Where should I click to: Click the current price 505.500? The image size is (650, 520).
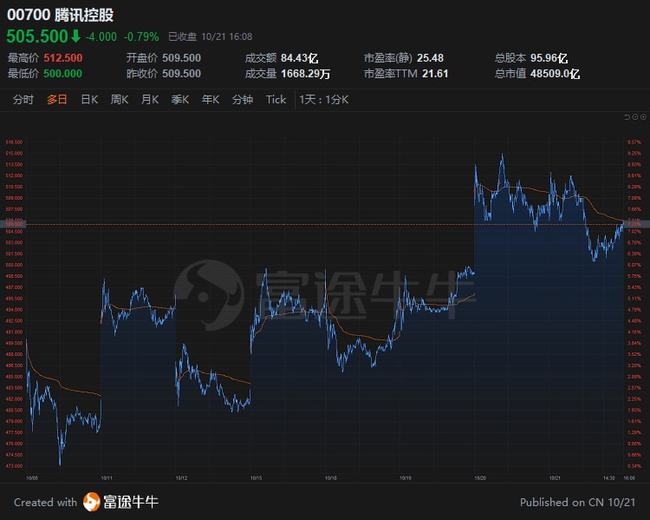point(37,36)
